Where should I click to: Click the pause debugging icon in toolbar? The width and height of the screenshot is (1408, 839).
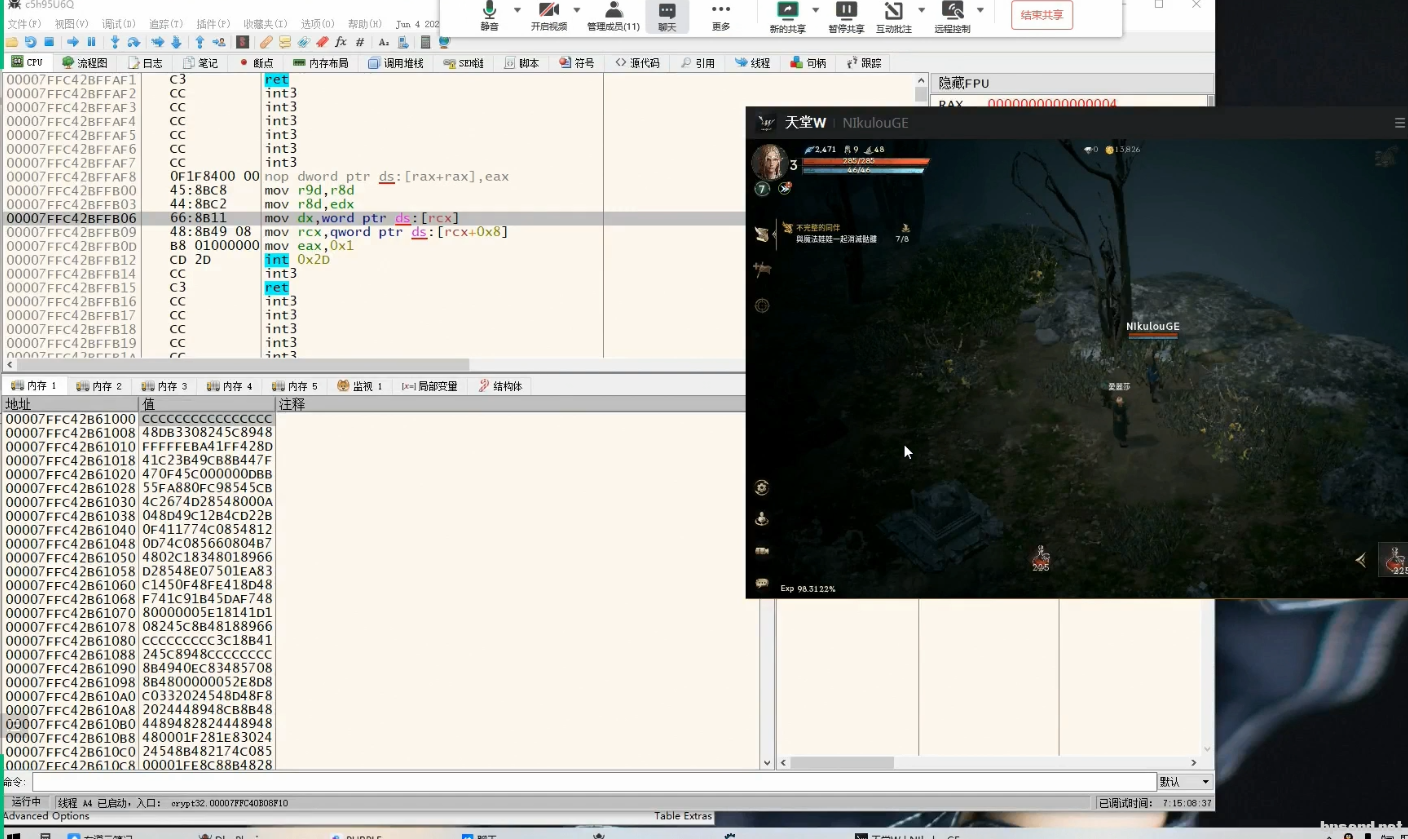pos(91,42)
